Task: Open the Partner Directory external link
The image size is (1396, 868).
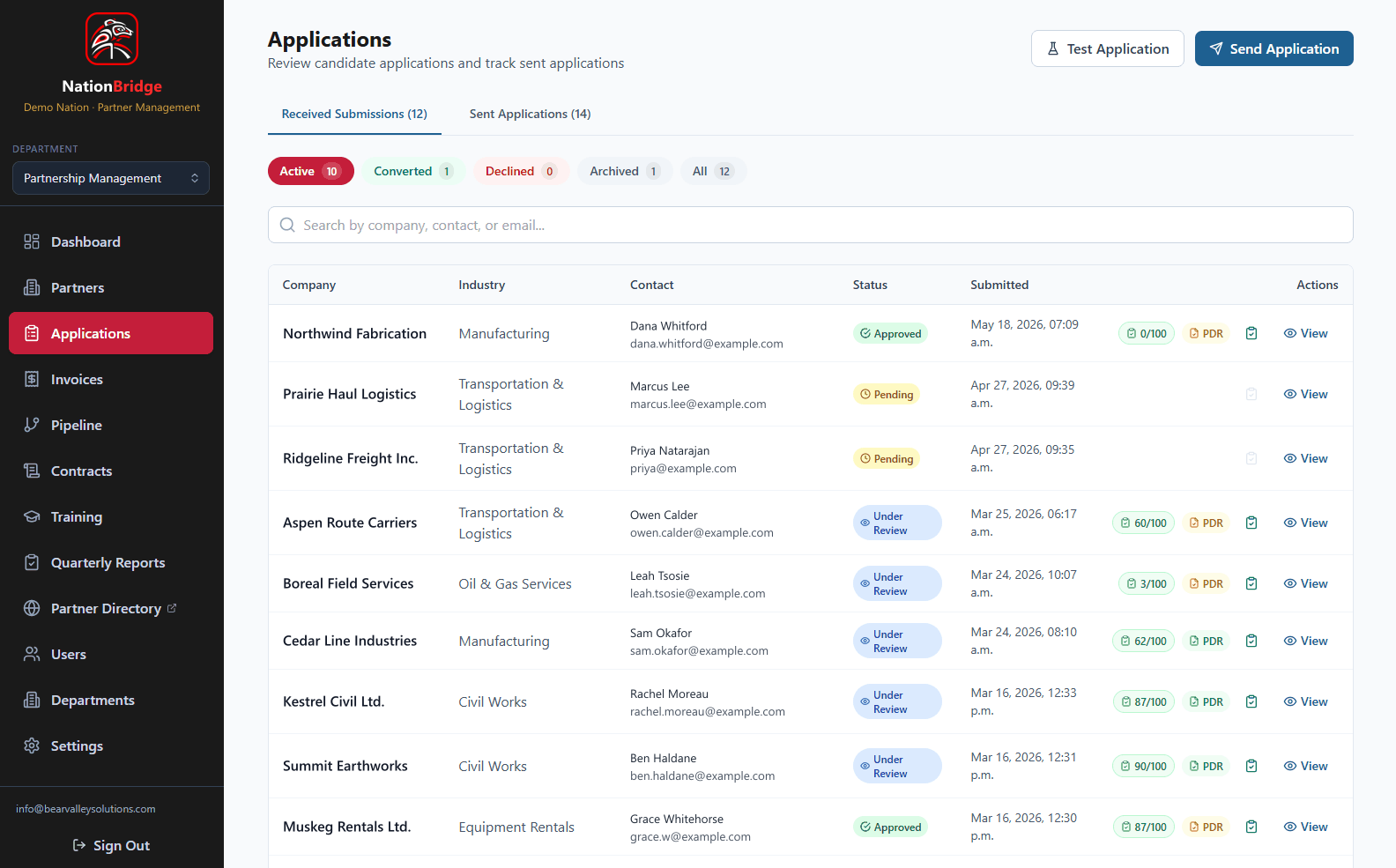Action: click(111, 608)
